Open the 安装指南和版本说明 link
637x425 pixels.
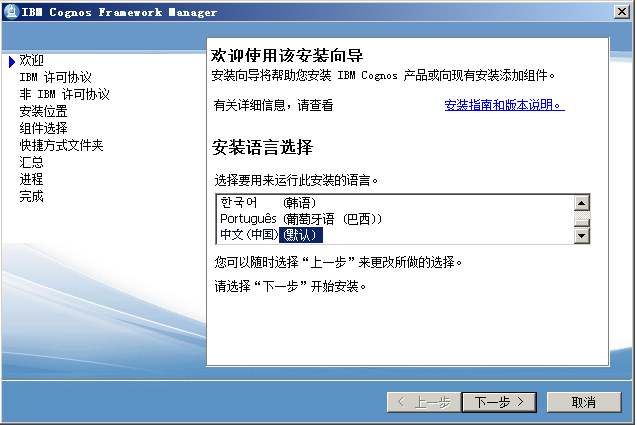[x=504, y=105]
